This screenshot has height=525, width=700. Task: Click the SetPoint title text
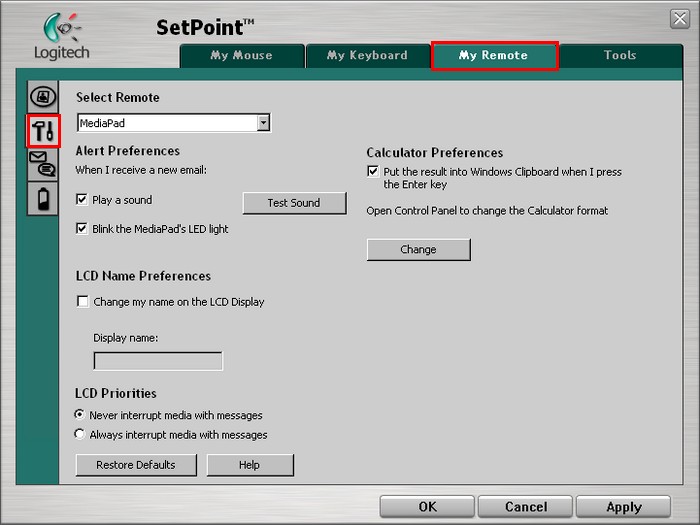pyautogui.click(x=205, y=28)
